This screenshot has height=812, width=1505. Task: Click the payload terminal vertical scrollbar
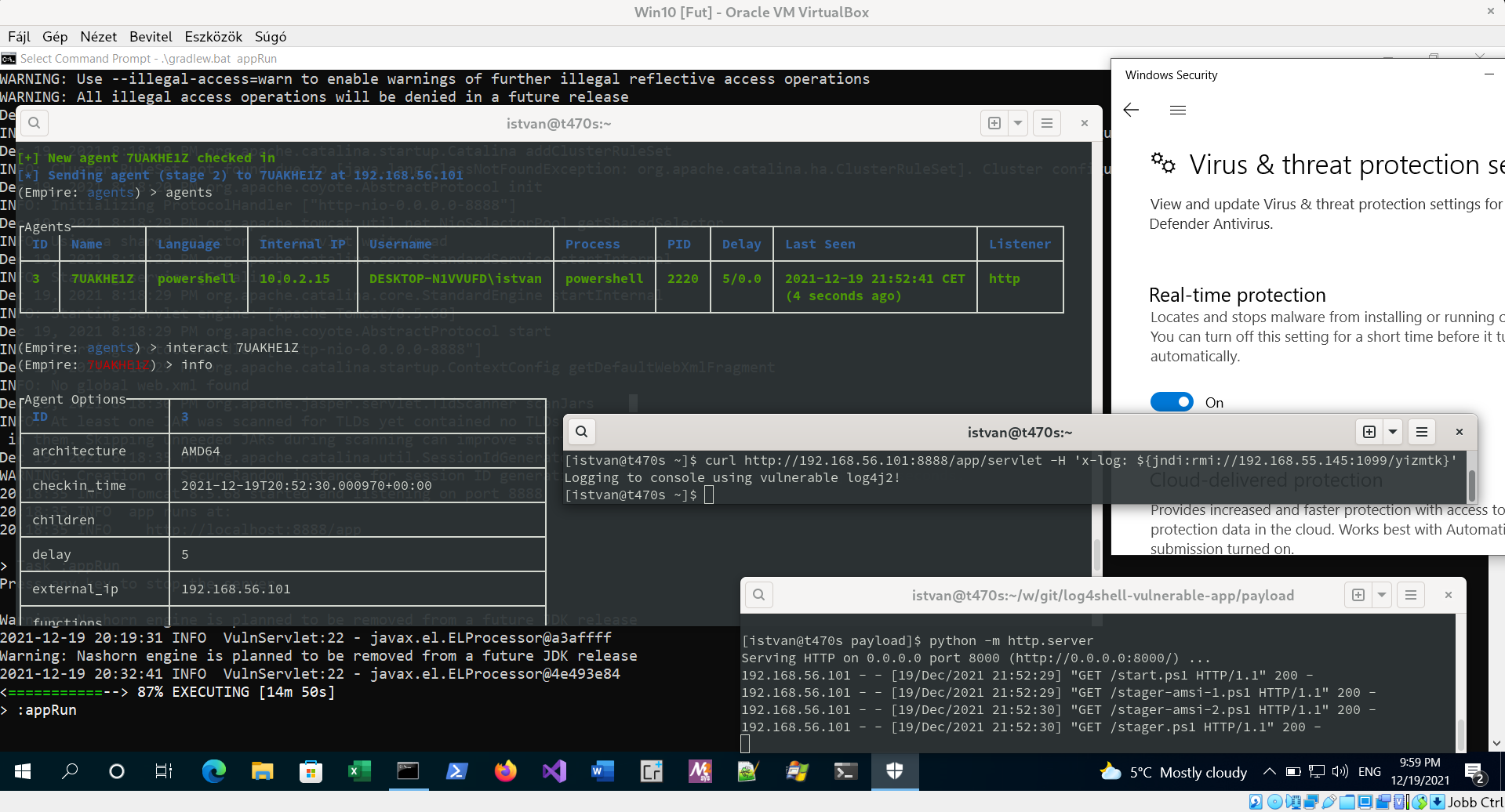tap(1460, 734)
